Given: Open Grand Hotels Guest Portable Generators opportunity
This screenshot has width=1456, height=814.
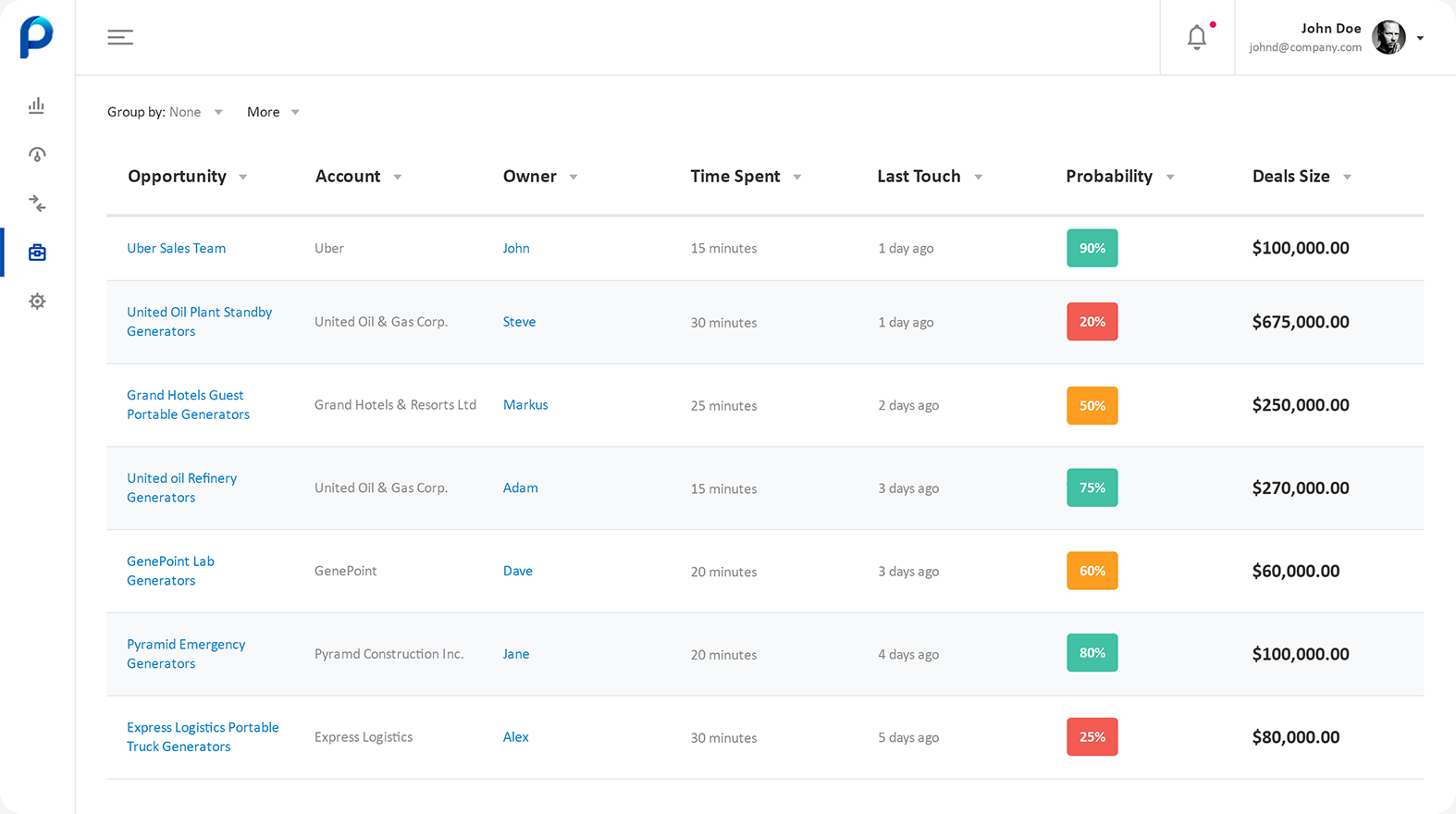Looking at the screenshot, I should [x=188, y=405].
